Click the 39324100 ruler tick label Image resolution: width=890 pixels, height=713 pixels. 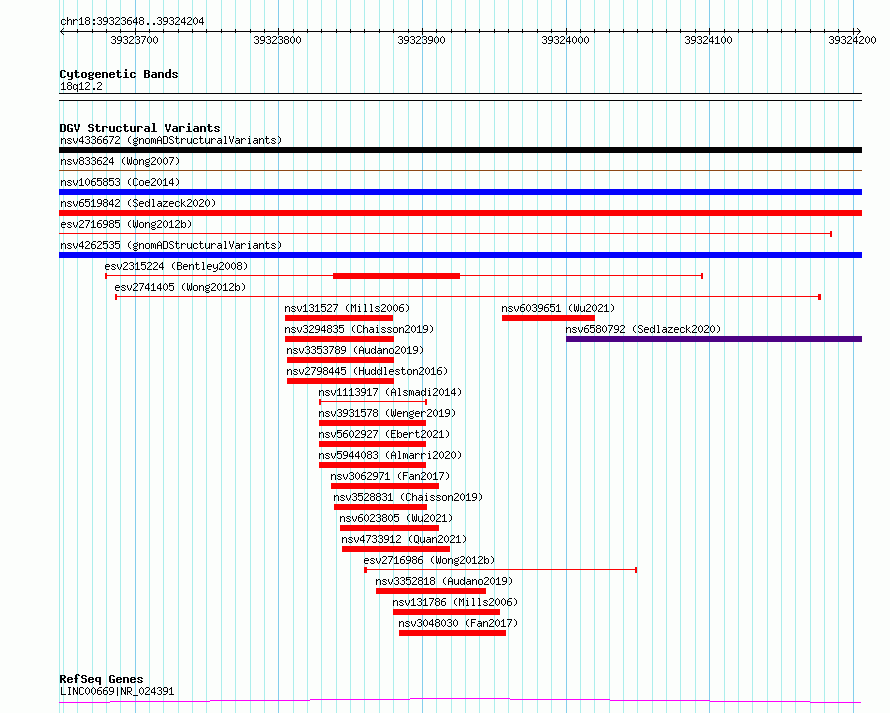708,40
